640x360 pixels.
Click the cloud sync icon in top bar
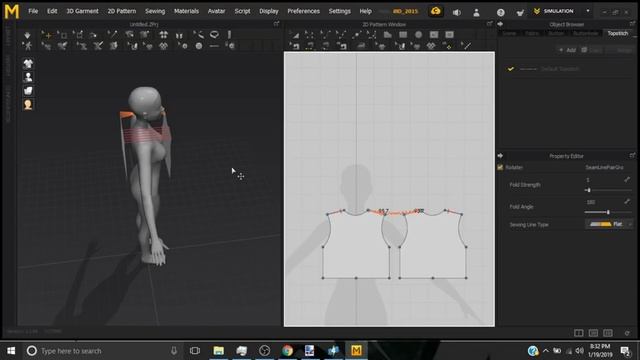[436, 11]
